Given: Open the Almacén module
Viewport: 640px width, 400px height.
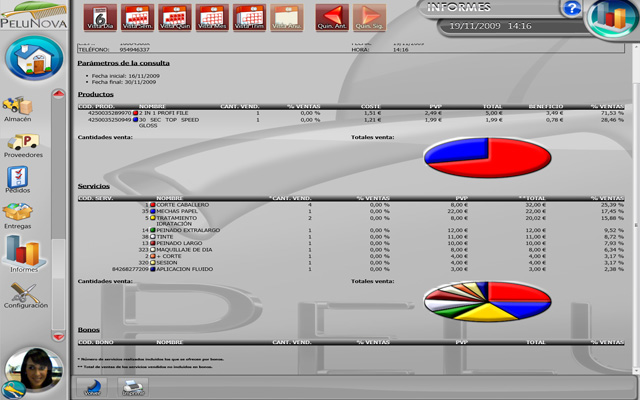Looking at the screenshot, I should click(x=18, y=109).
